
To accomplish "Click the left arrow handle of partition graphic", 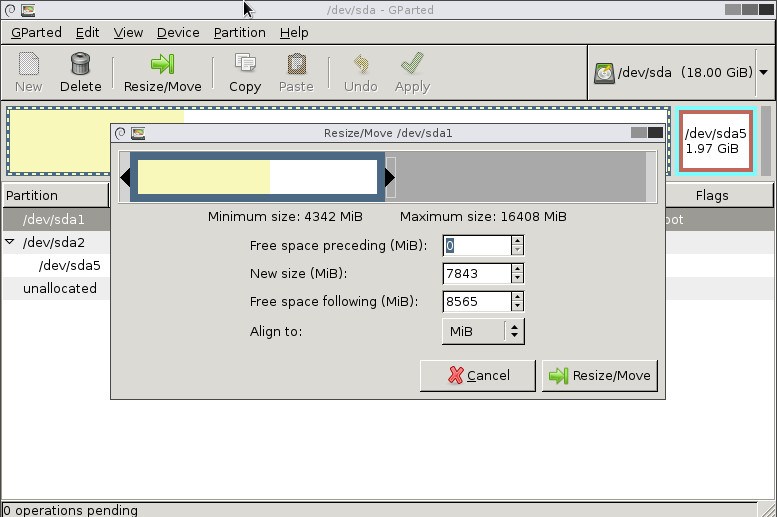I will (125, 177).
